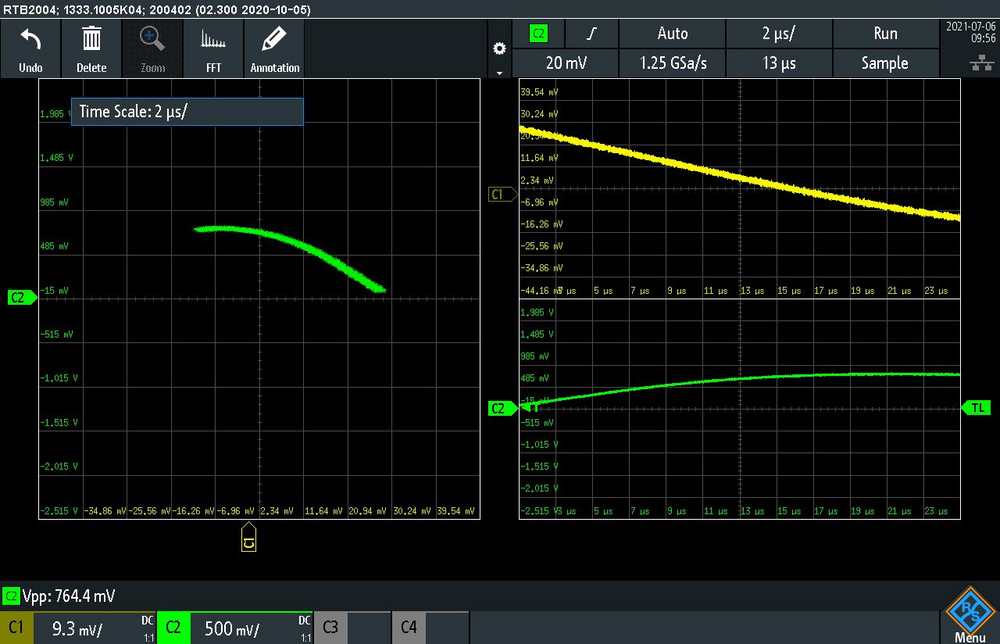The width and height of the screenshot is (1000, 644).
Task: Click the C2 Vpp measurement readout
Action: 69,596
